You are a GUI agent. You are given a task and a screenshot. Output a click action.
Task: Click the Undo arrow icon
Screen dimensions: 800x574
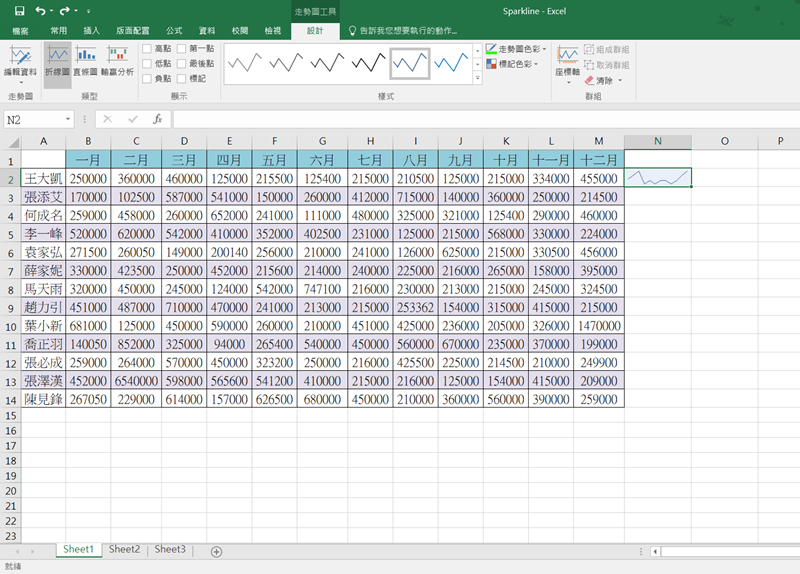coord(40,10)
